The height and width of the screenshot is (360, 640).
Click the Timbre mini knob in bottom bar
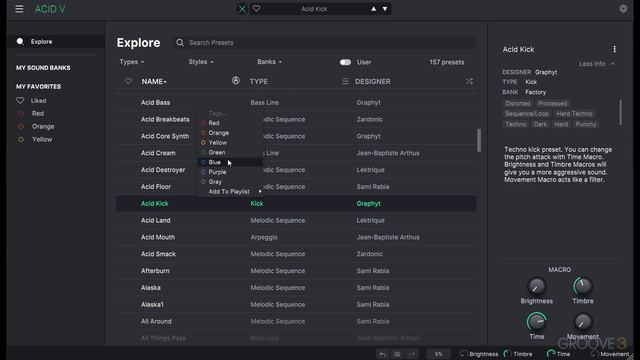[x=507, y=354]
